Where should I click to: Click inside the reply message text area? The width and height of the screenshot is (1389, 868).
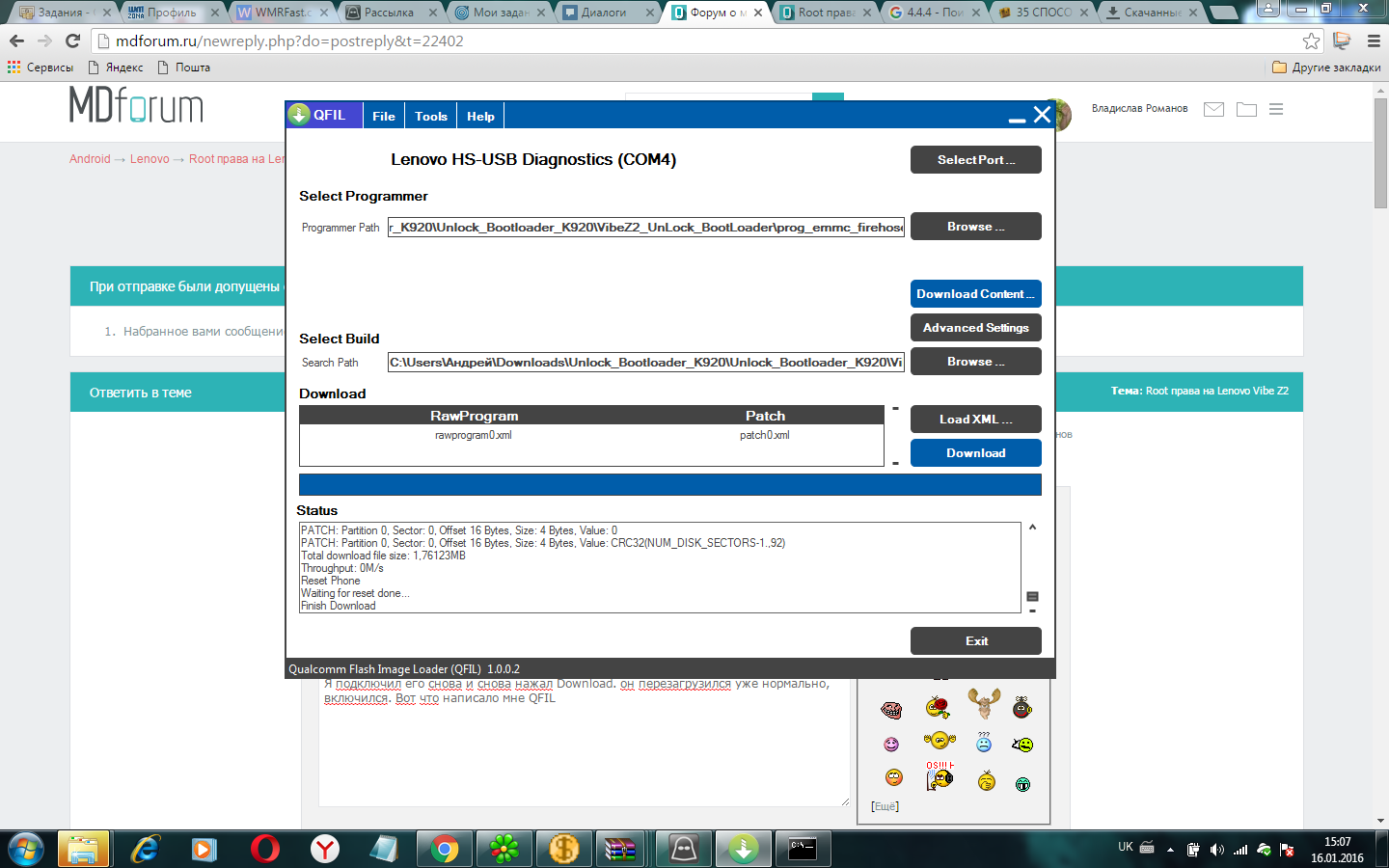[x=584, y=742]
